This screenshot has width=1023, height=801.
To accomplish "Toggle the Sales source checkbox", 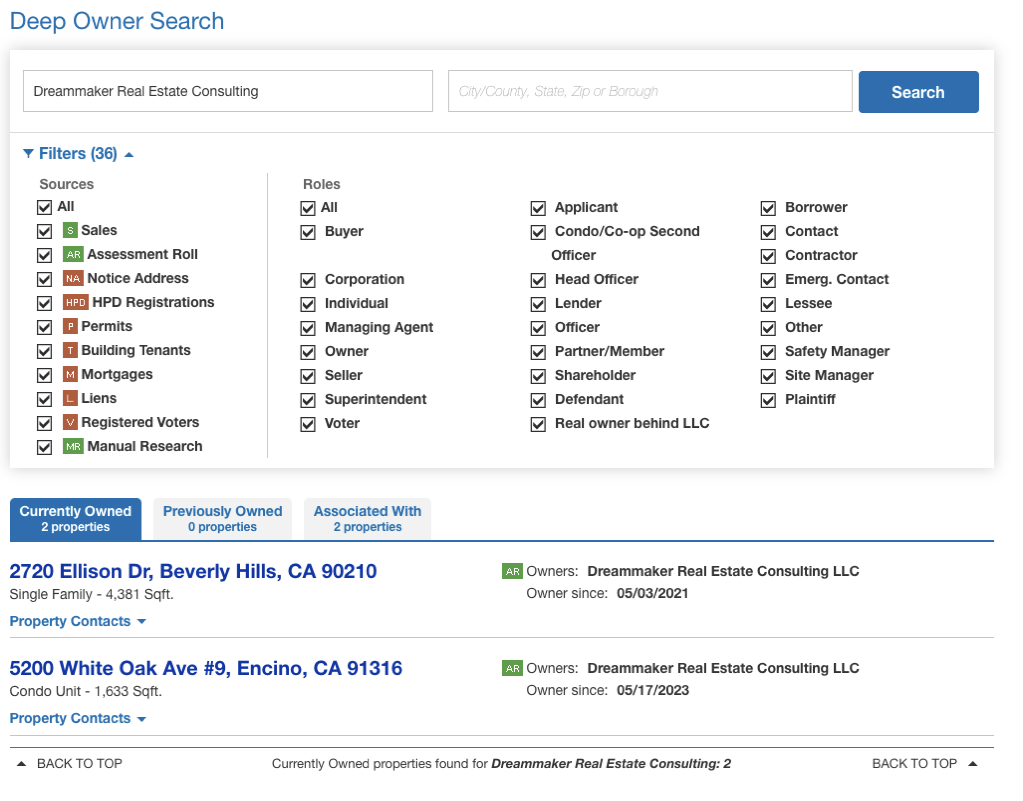I will tap(44, 232).
